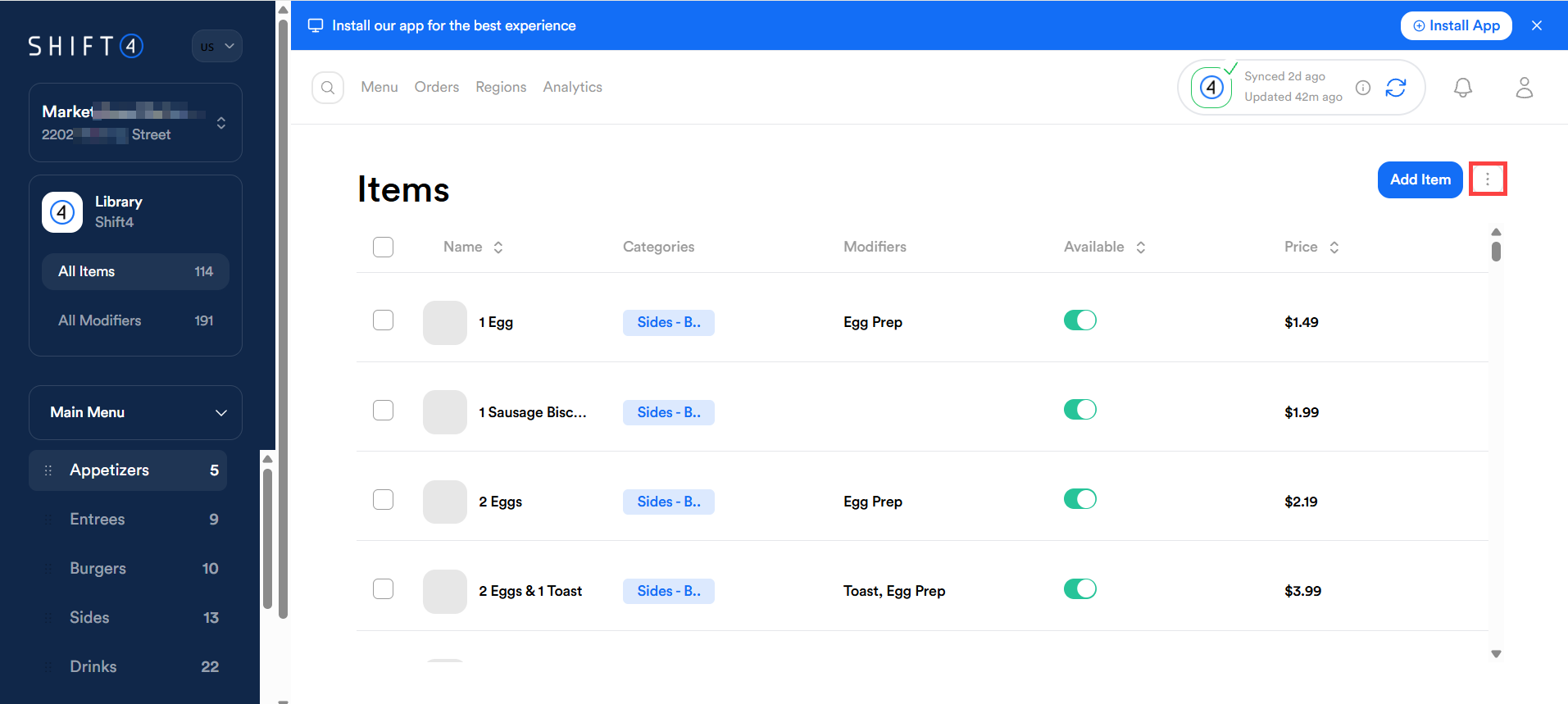
Task: Click the search magnifier icon
Action: 328,88
